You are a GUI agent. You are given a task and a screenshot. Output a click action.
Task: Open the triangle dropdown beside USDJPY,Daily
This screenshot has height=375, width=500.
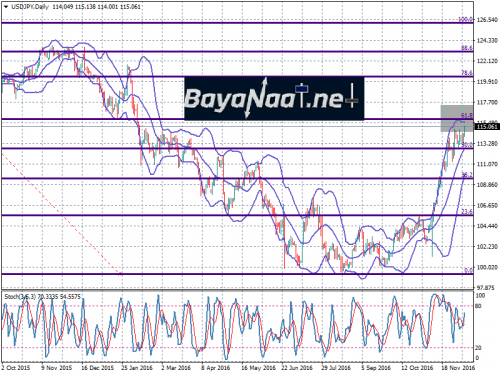click(x=6, y=7)
